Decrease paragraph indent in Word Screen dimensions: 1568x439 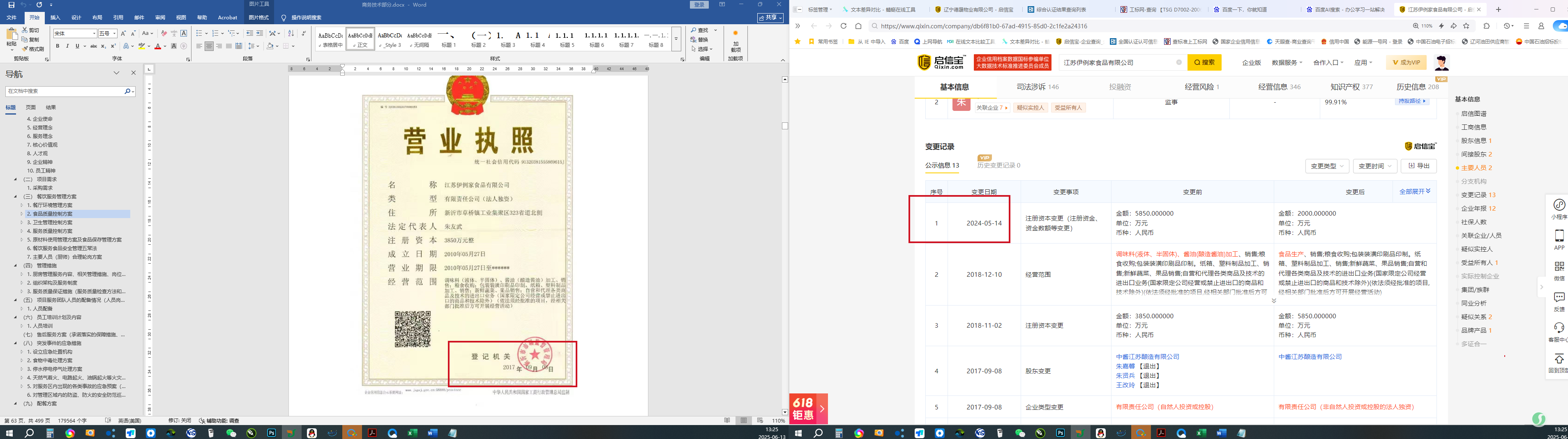[x=249, y=33]
